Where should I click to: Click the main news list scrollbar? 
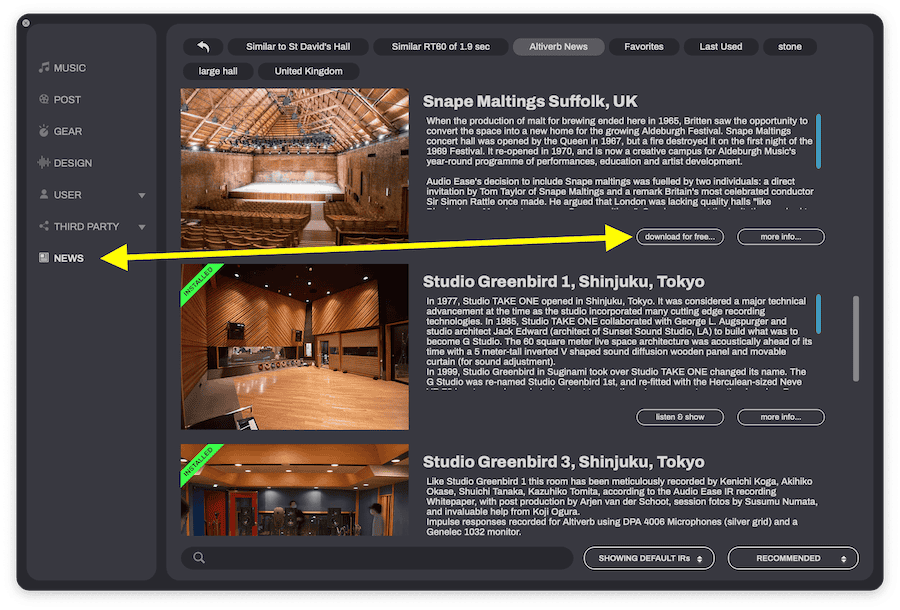pyautogui.click(x=856, y=339)
